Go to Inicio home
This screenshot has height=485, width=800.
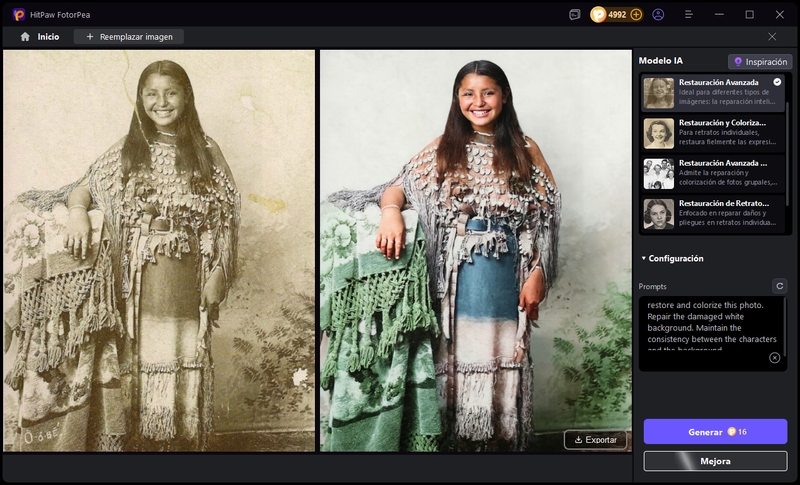[40, 37]
